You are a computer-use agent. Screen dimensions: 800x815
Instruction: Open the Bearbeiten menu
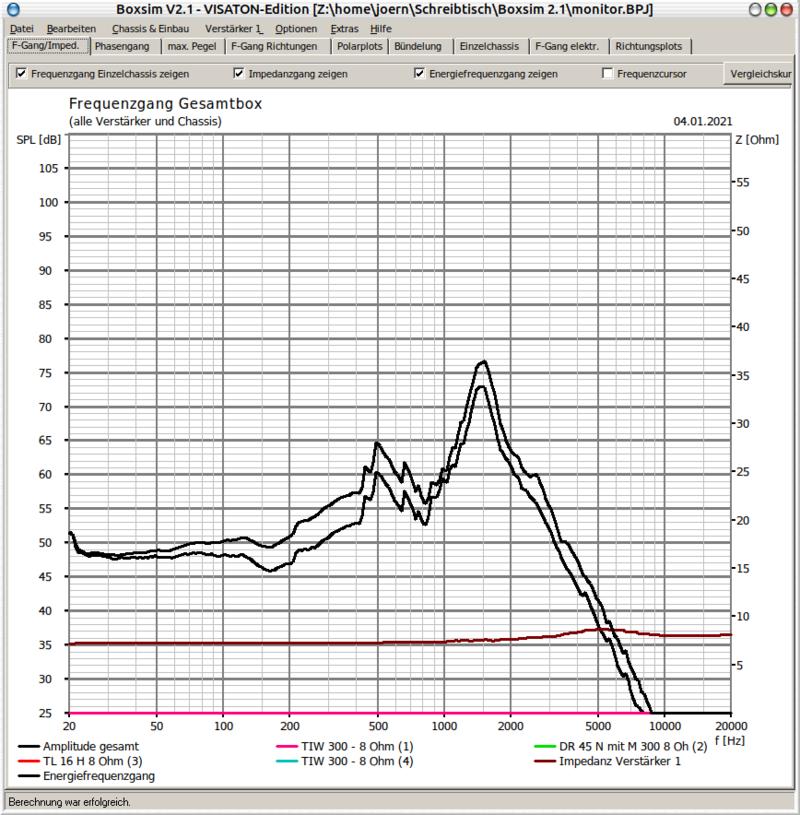pyautogui.click(x=71, y=29)
